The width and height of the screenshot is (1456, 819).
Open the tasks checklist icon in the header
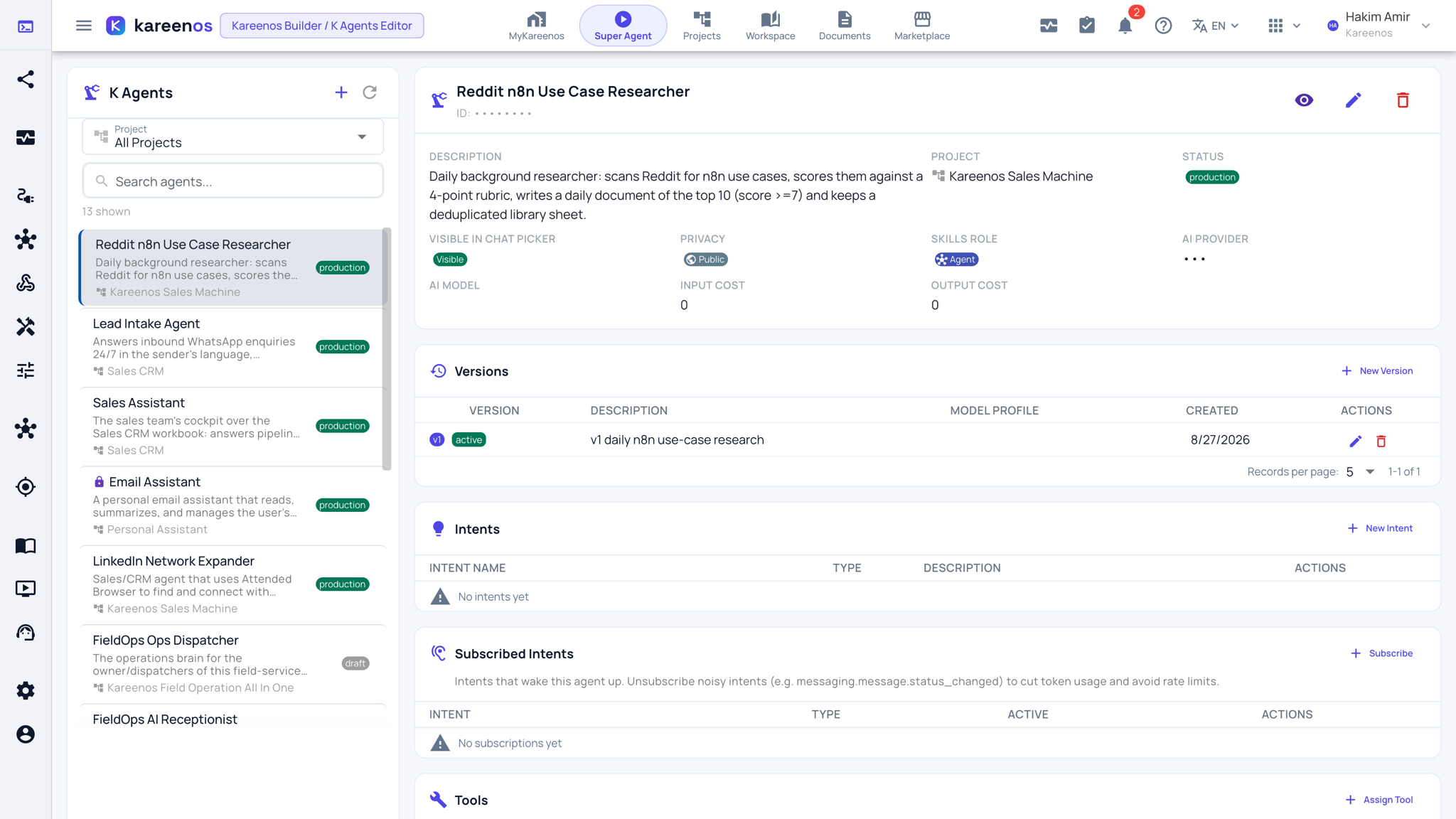tap(1087, 26)
